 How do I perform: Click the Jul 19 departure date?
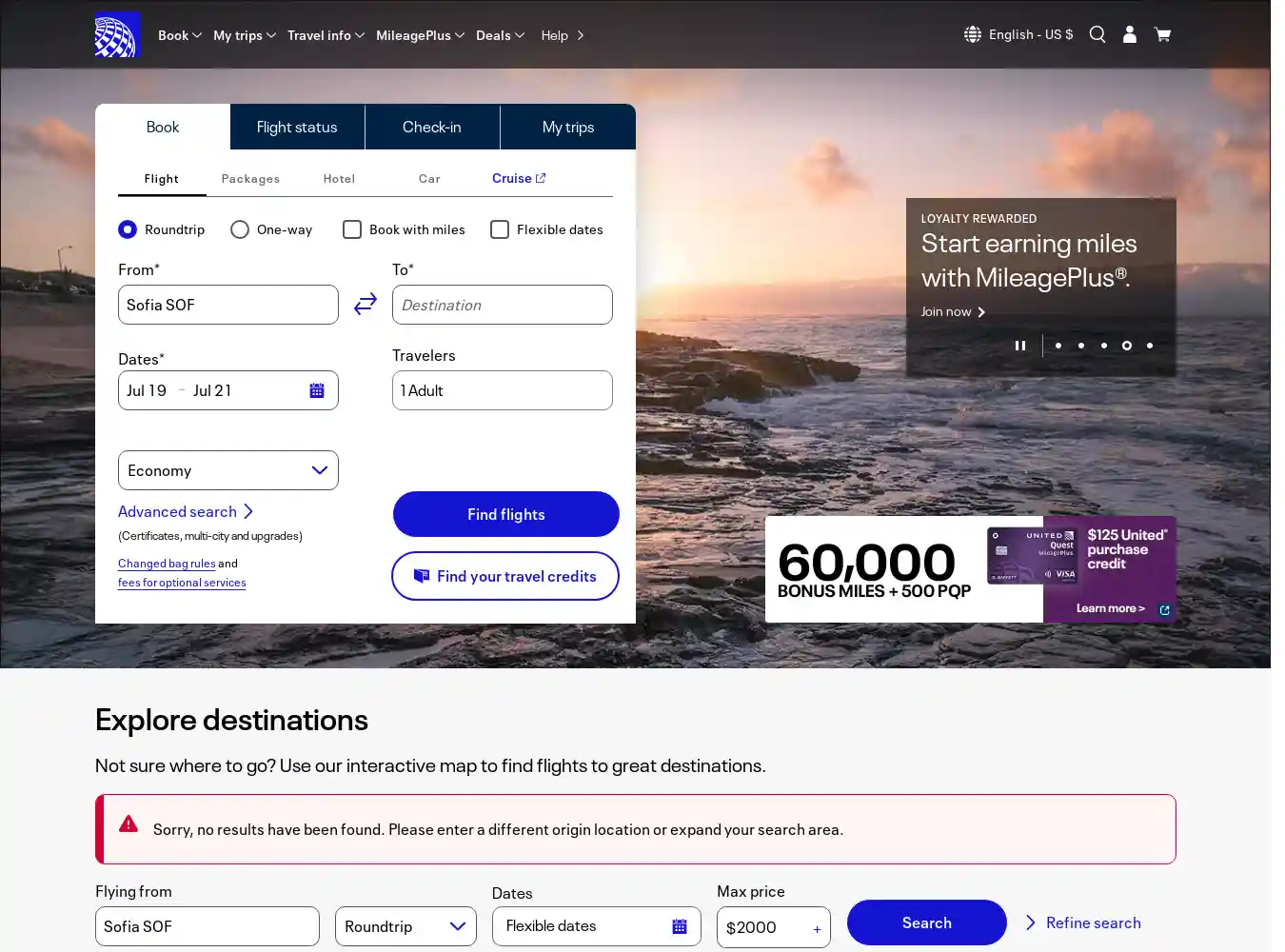pos(147,390)
